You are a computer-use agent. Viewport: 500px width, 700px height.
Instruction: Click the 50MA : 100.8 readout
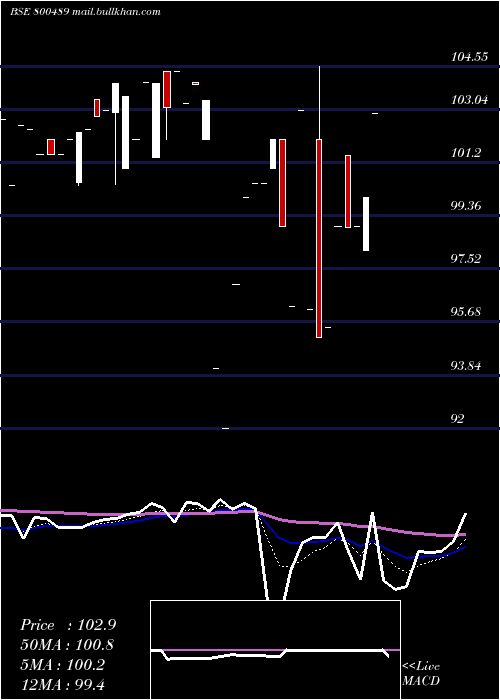coord(67,645)
